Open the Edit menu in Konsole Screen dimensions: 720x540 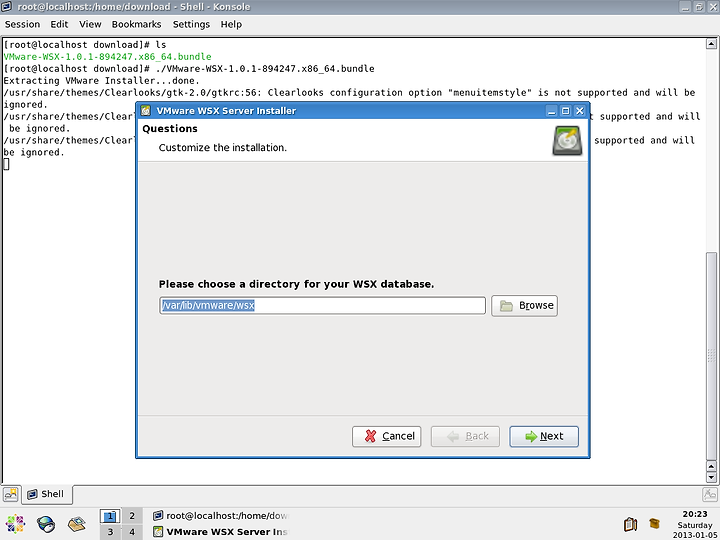coord(59,24)
